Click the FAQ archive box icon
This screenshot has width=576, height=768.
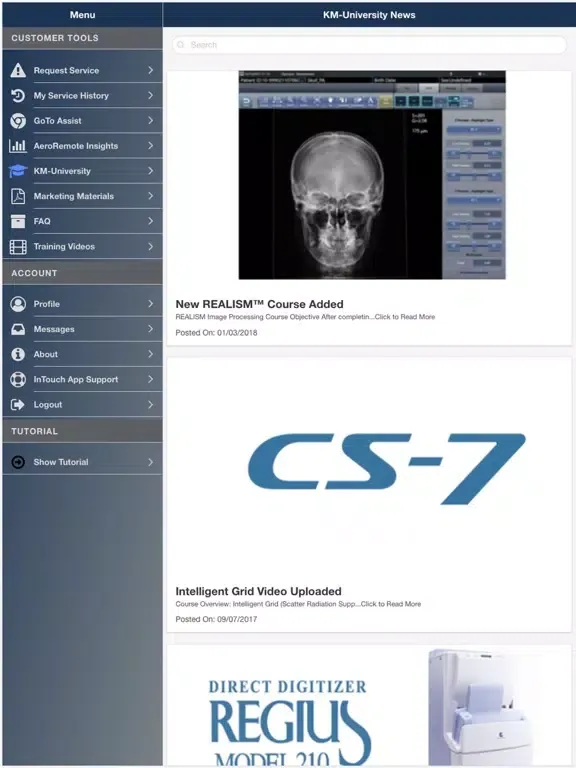[x=18, y=221]
